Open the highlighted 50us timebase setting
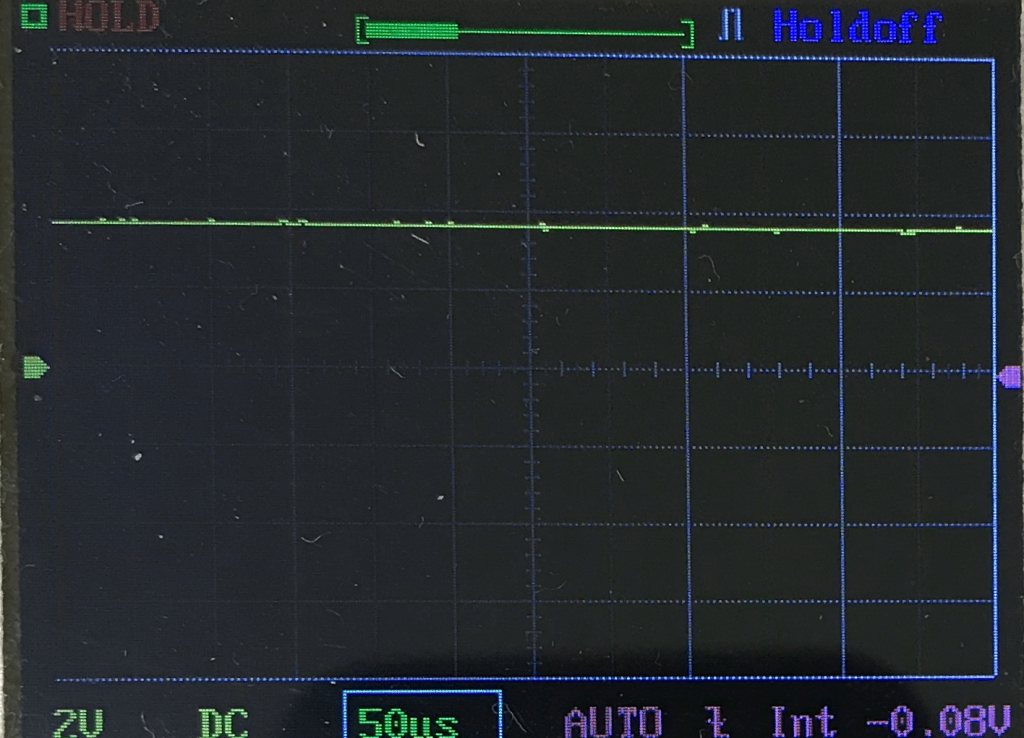Image resolution: width=1024 pixels, height=738 pixels. tap(421, 718)
